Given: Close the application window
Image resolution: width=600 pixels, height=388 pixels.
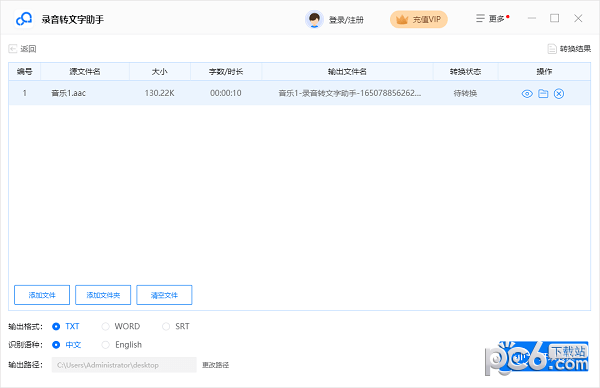Looking at the screenshot, I should click(x=578, y=18).
